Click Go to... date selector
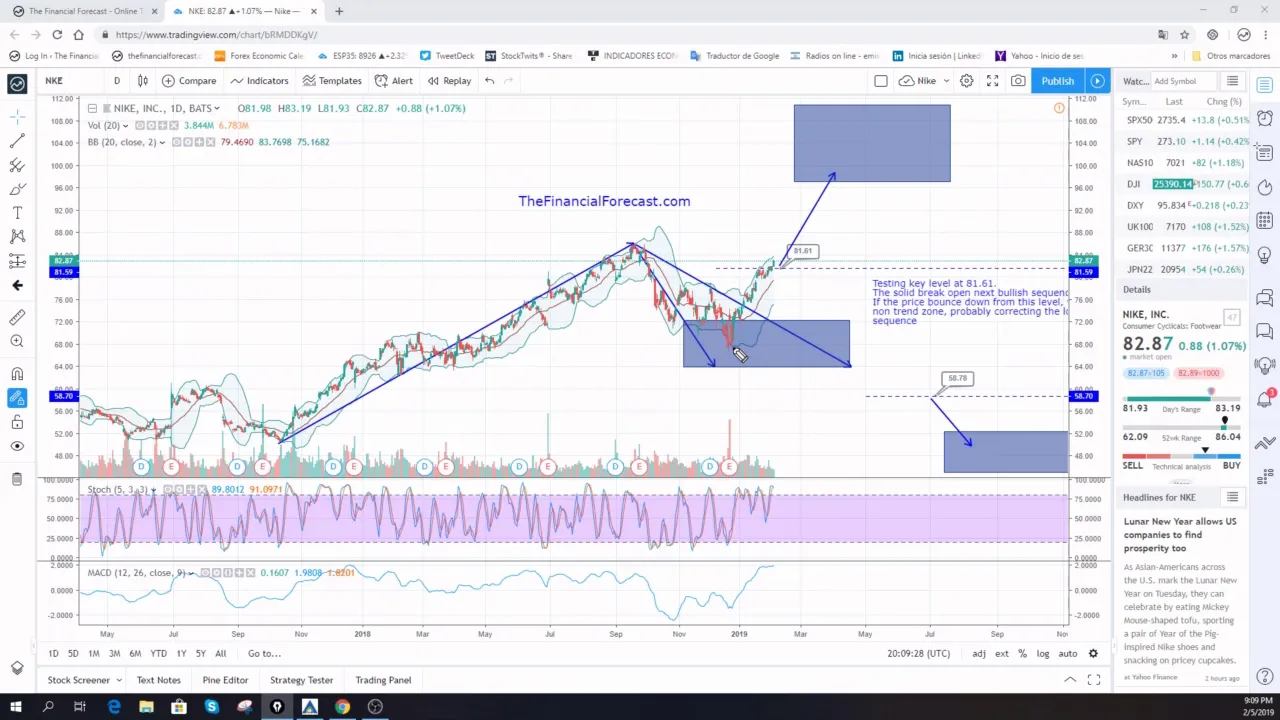The image size is (1280, 720). click(x=264, y=653)
